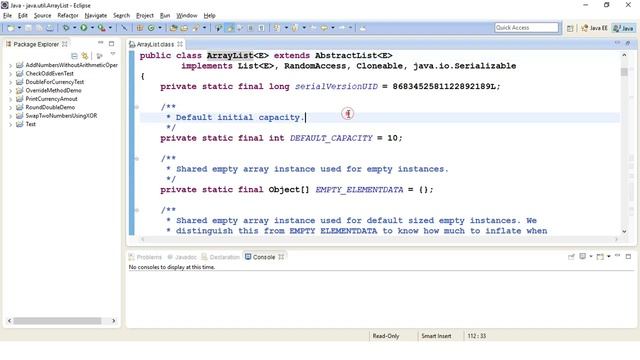Click the Quick Access search field

tap(526, 27)
